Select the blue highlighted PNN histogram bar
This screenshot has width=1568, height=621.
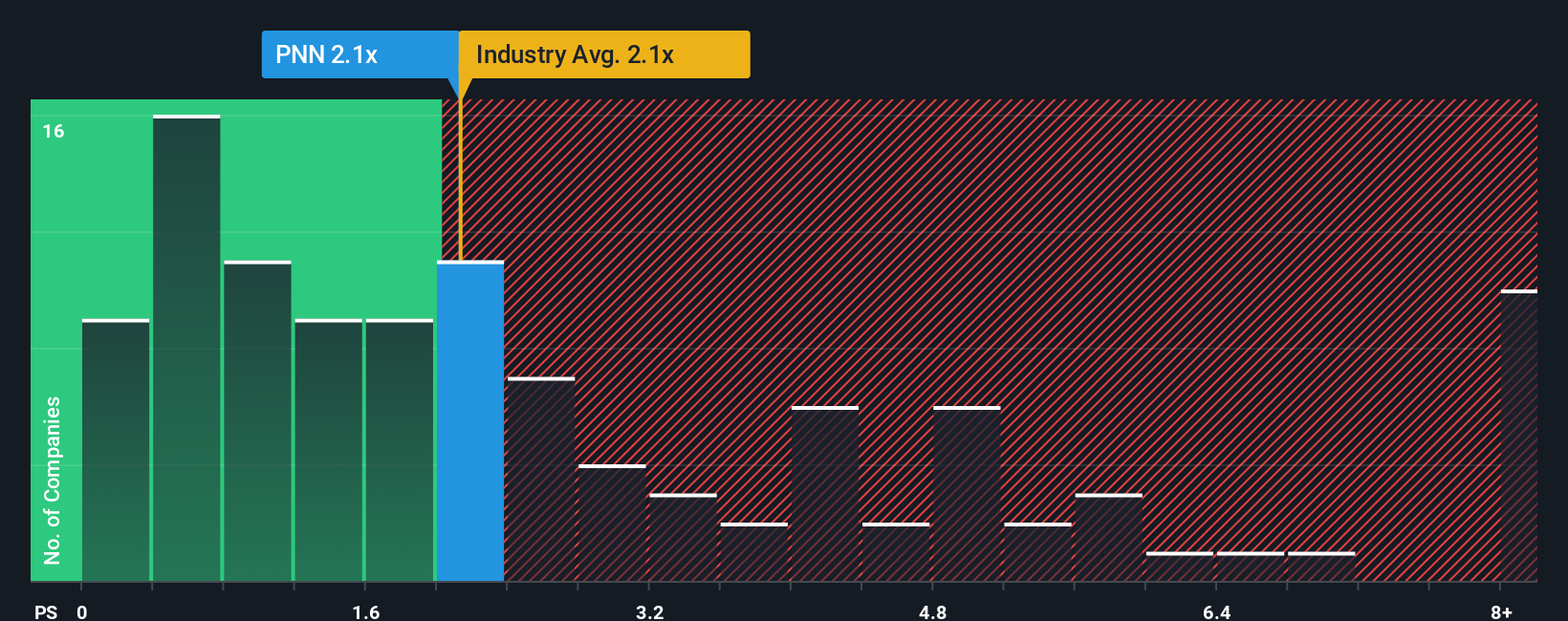[x=470, y=421]
